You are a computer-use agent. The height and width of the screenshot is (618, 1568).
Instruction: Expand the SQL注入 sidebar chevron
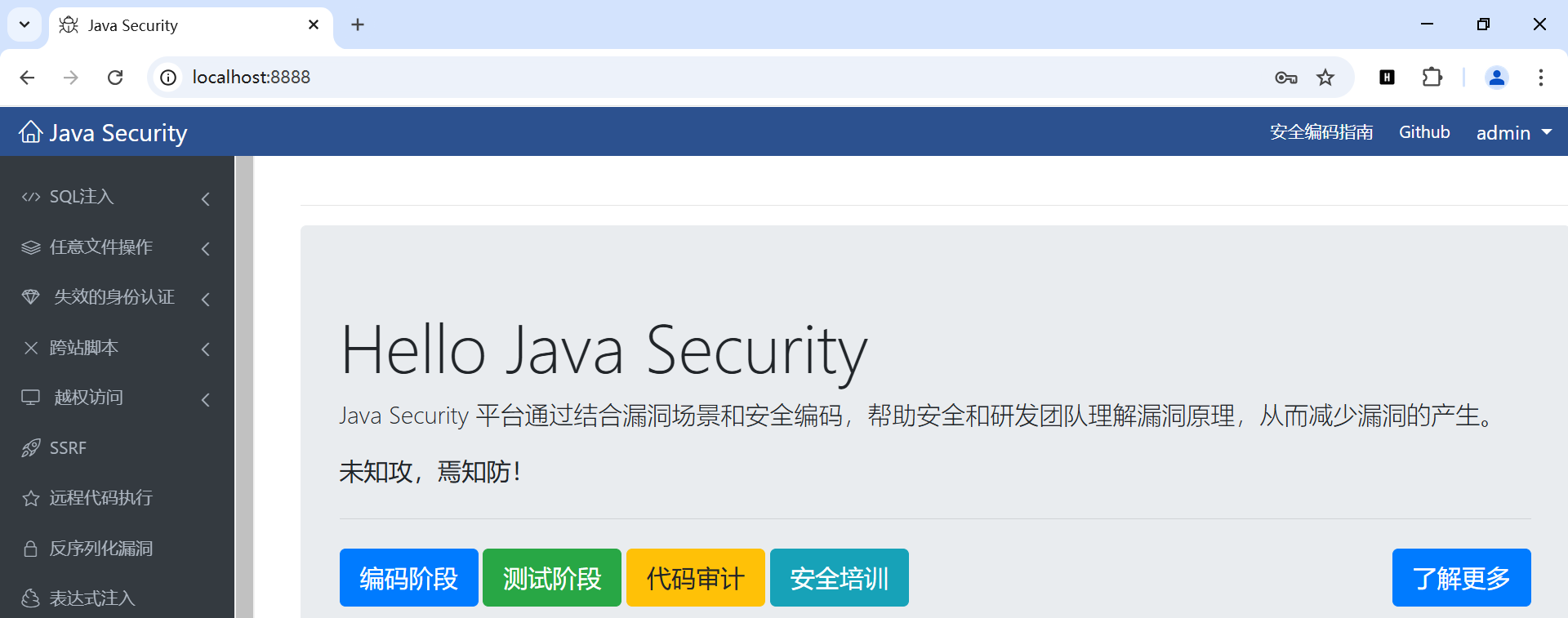click(x=206, y=198)
